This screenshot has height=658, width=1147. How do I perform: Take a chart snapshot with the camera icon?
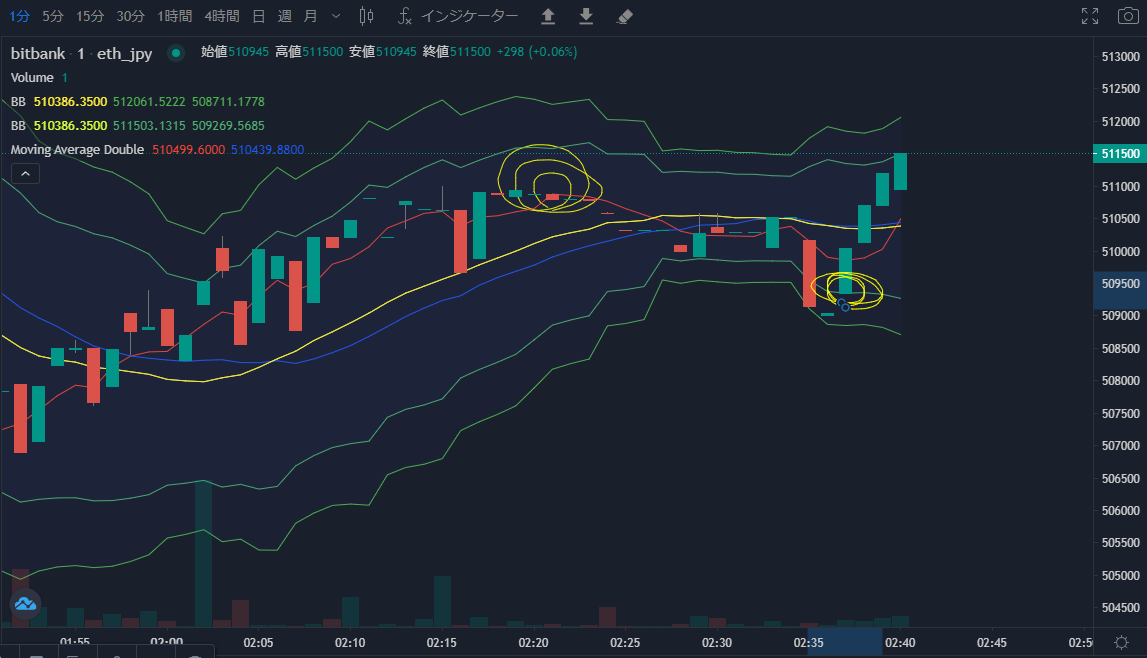pos(1128,16)
